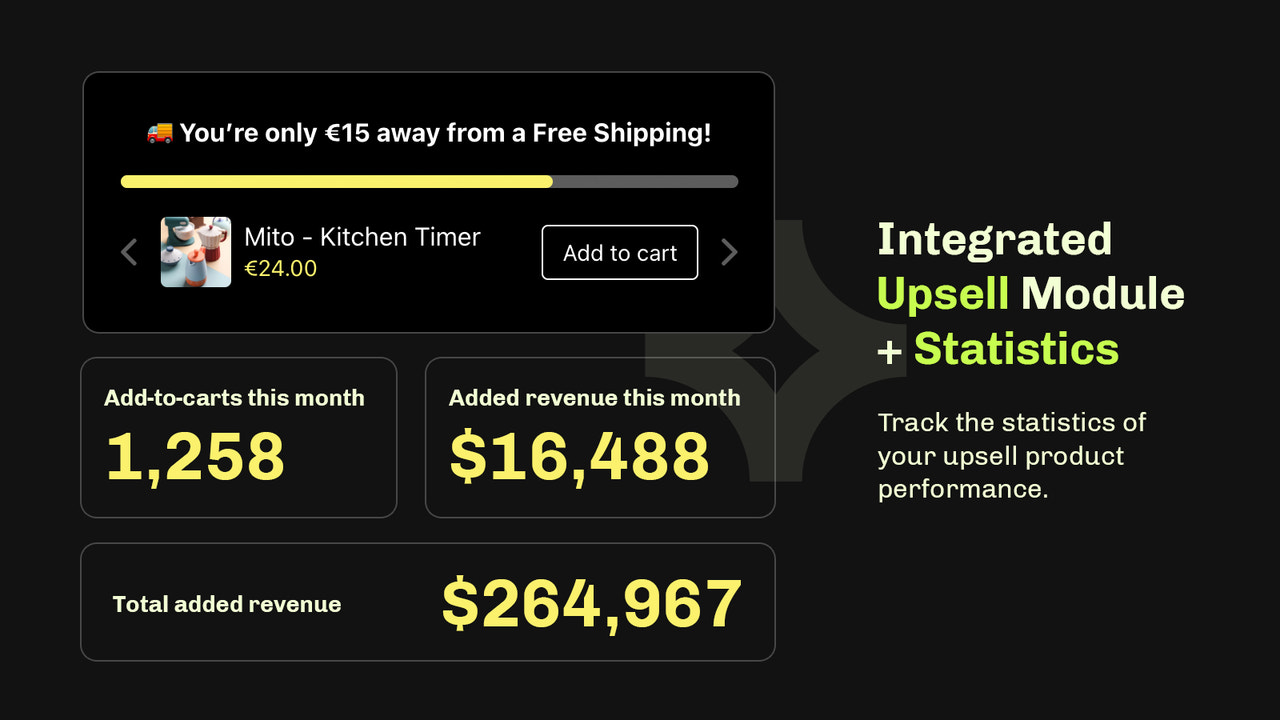This screenshot has width=1280, height=720.
Task: Select the 1,258 statistic value
Action: [193, 456]
